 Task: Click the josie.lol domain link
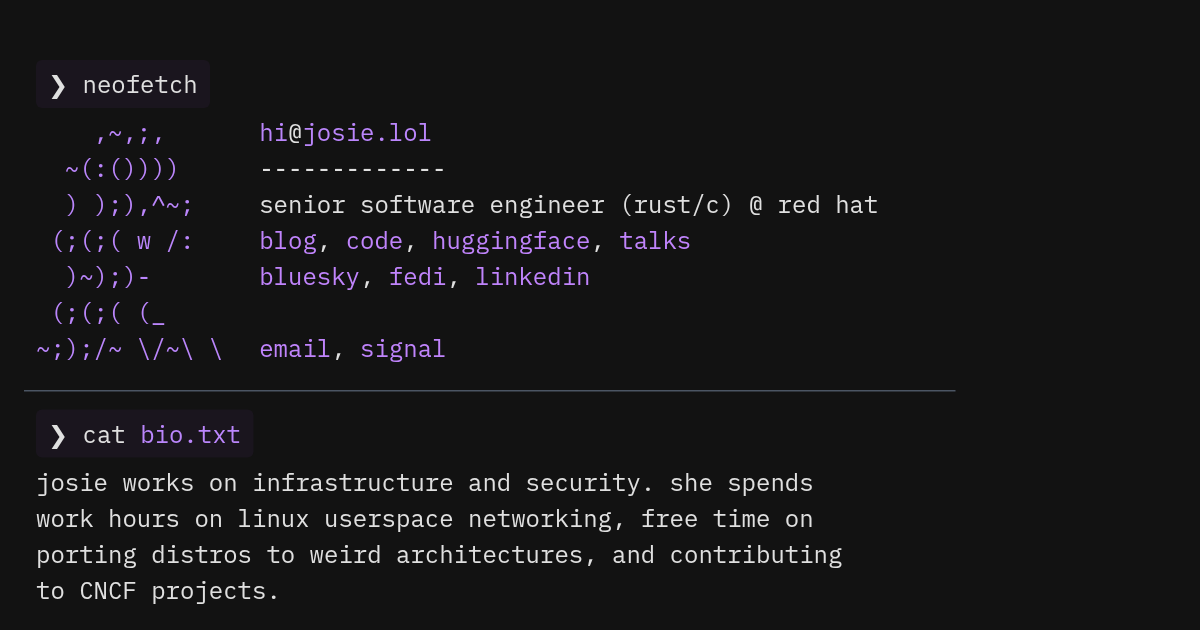point(367,134)
